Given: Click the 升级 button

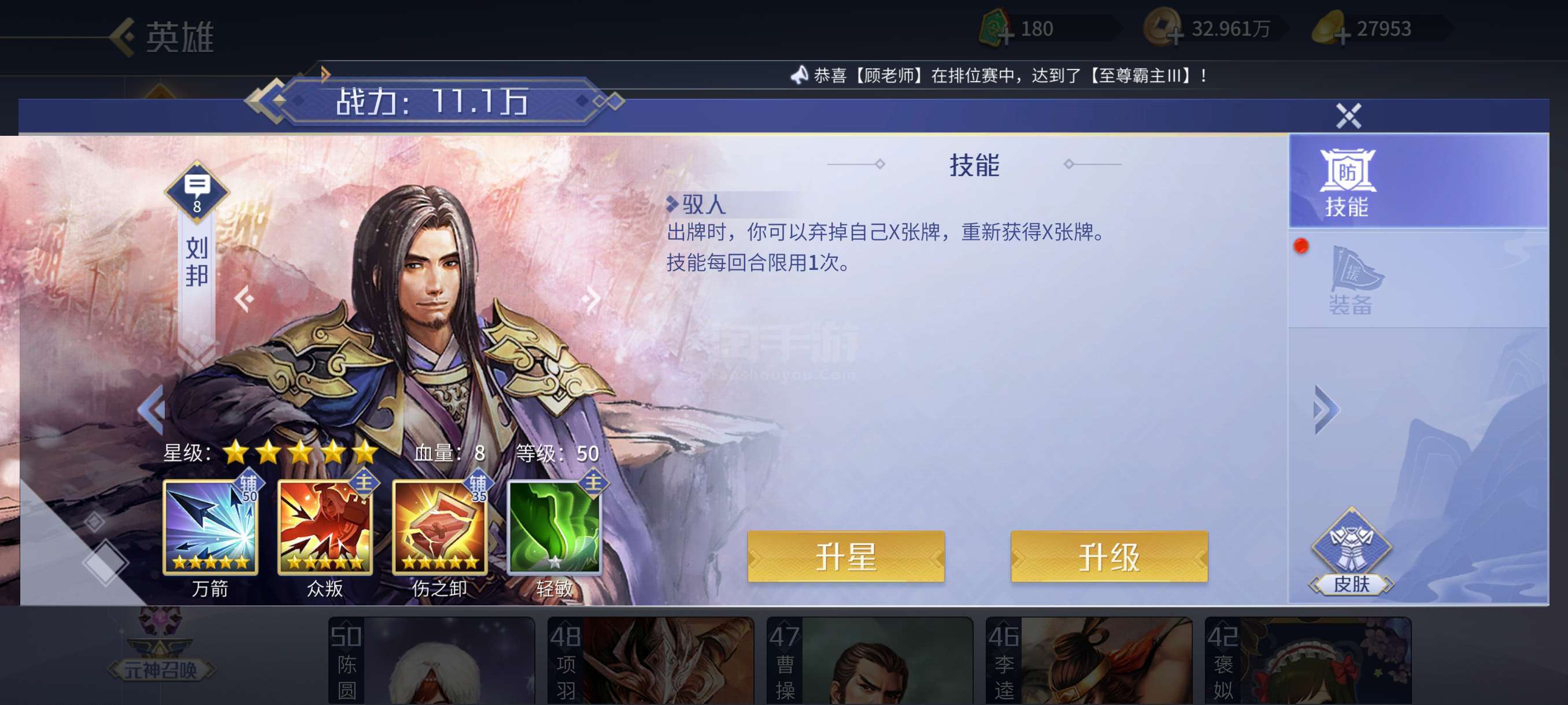Looking at the screenshot, I should tap(1109, 556).
